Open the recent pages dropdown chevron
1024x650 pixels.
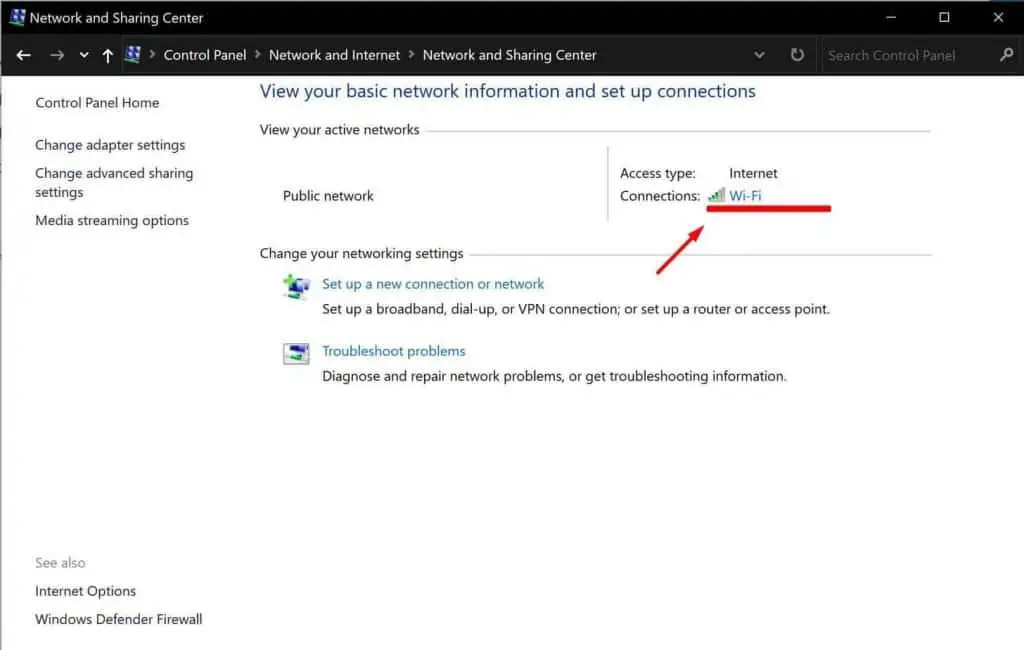point(83,55)
